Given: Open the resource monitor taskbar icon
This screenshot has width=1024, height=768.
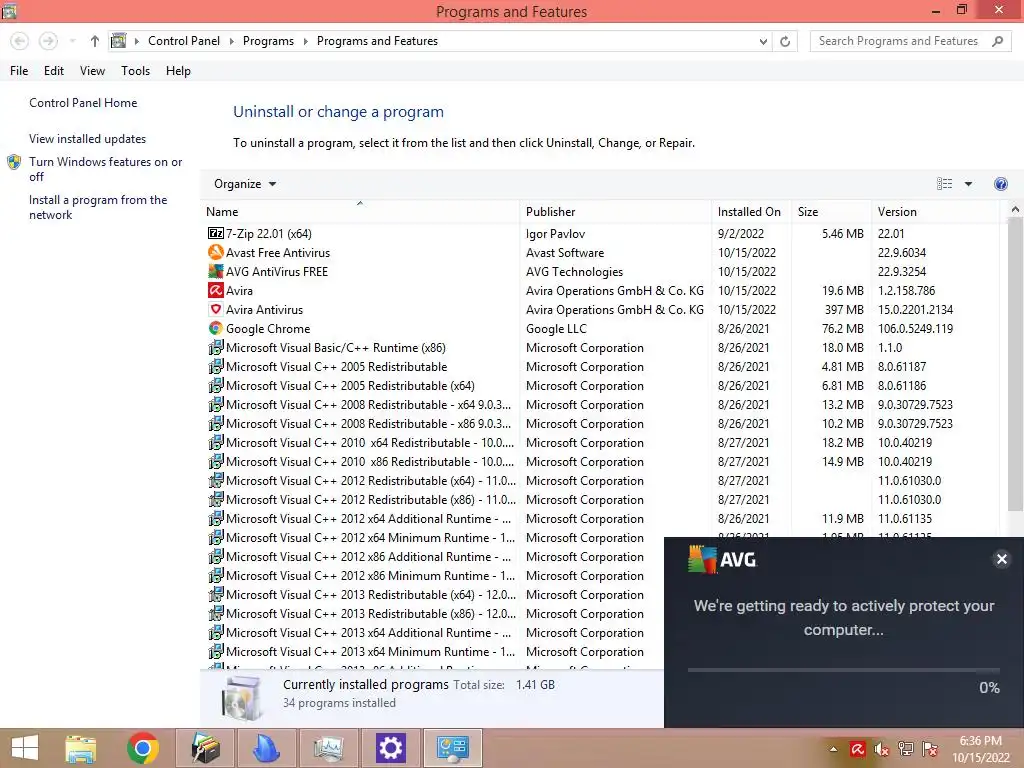Looking at the screenshot, I should pyautogui.click(x=328, y=748).
